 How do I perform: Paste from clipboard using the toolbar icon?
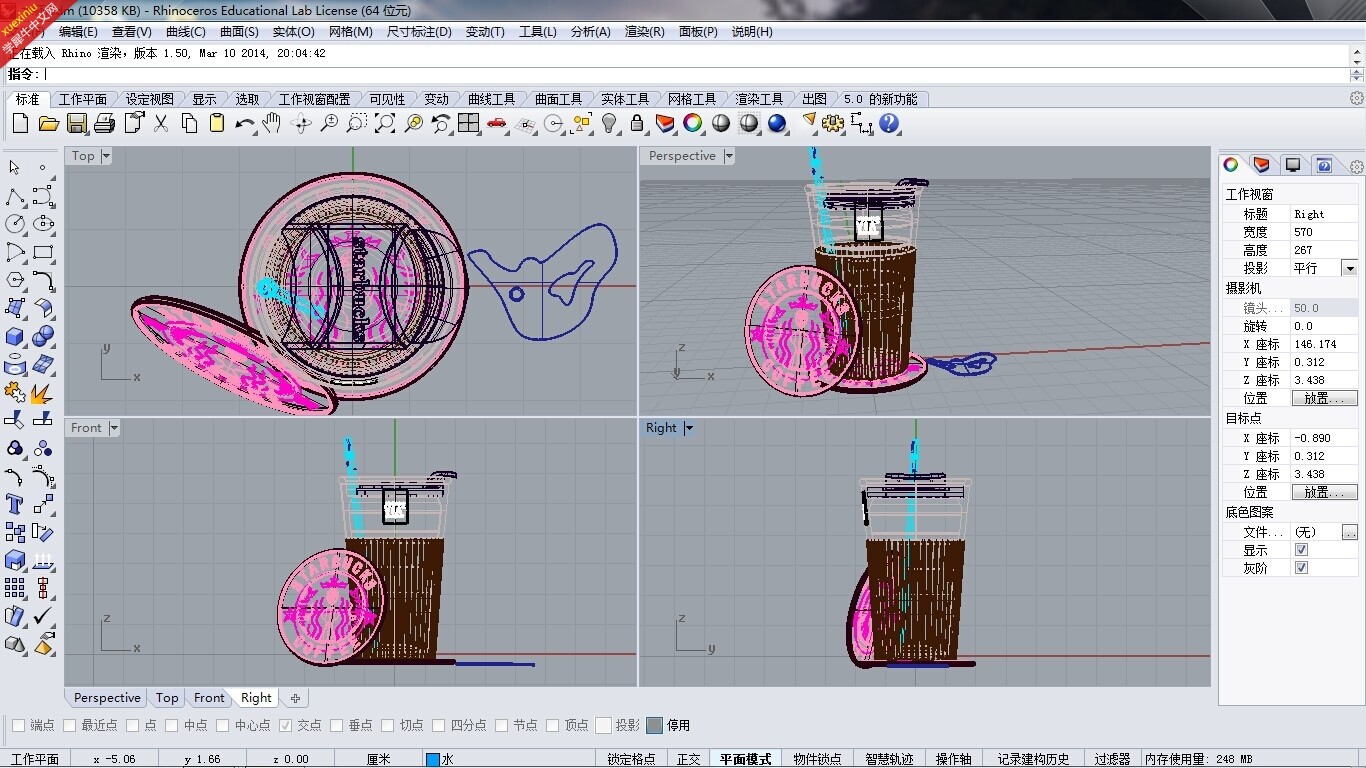point(216,123)
